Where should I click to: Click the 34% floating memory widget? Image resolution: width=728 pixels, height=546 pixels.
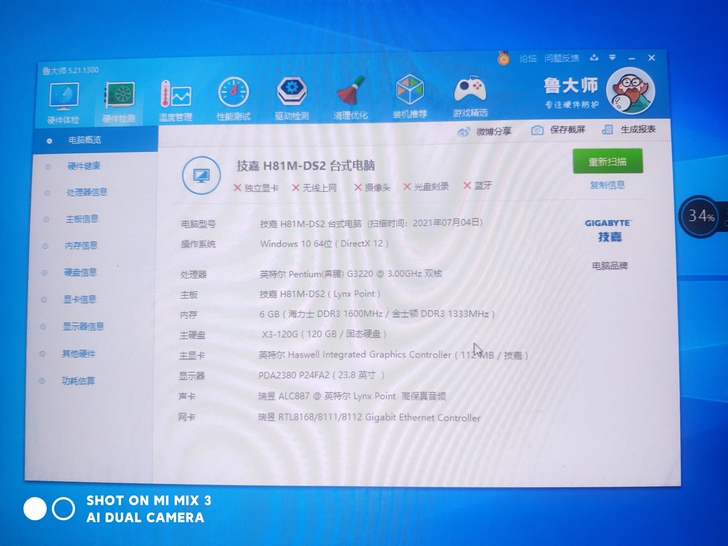(x=699, y=216)
